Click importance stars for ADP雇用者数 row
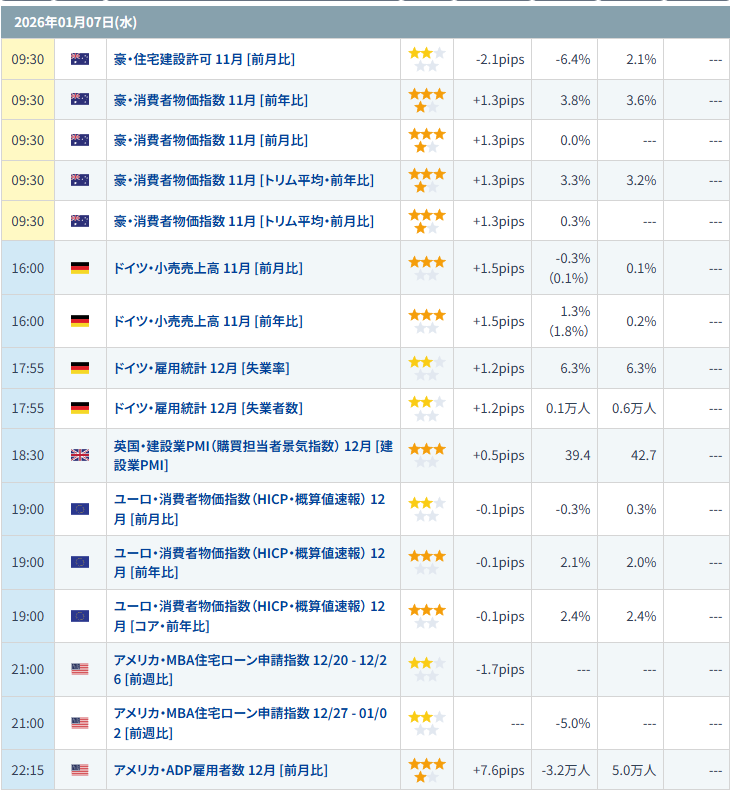 click(x=427, y=770)
